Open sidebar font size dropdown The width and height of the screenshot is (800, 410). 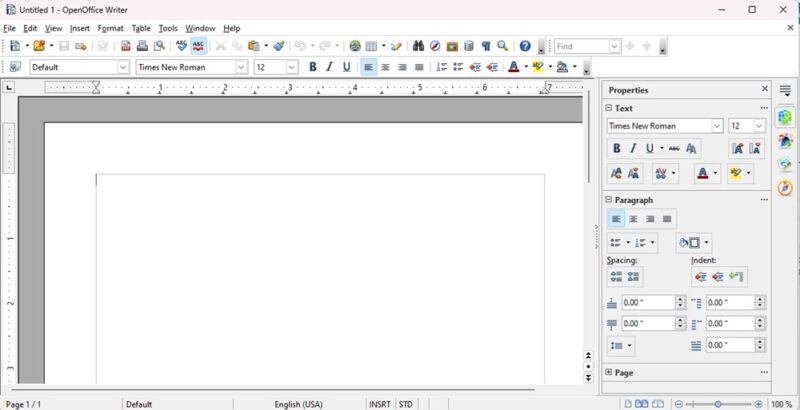pyautogui.click(x=759, y=126)
